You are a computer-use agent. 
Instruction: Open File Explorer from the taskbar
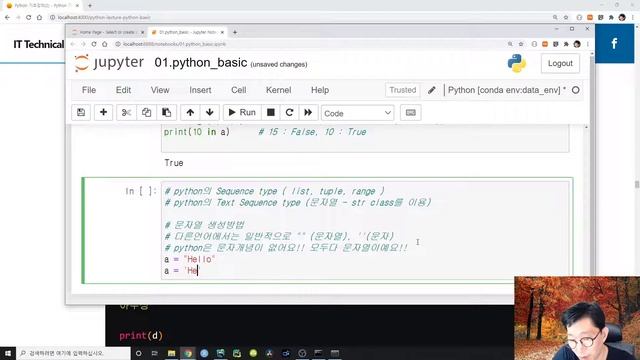[x=171, y=353]
